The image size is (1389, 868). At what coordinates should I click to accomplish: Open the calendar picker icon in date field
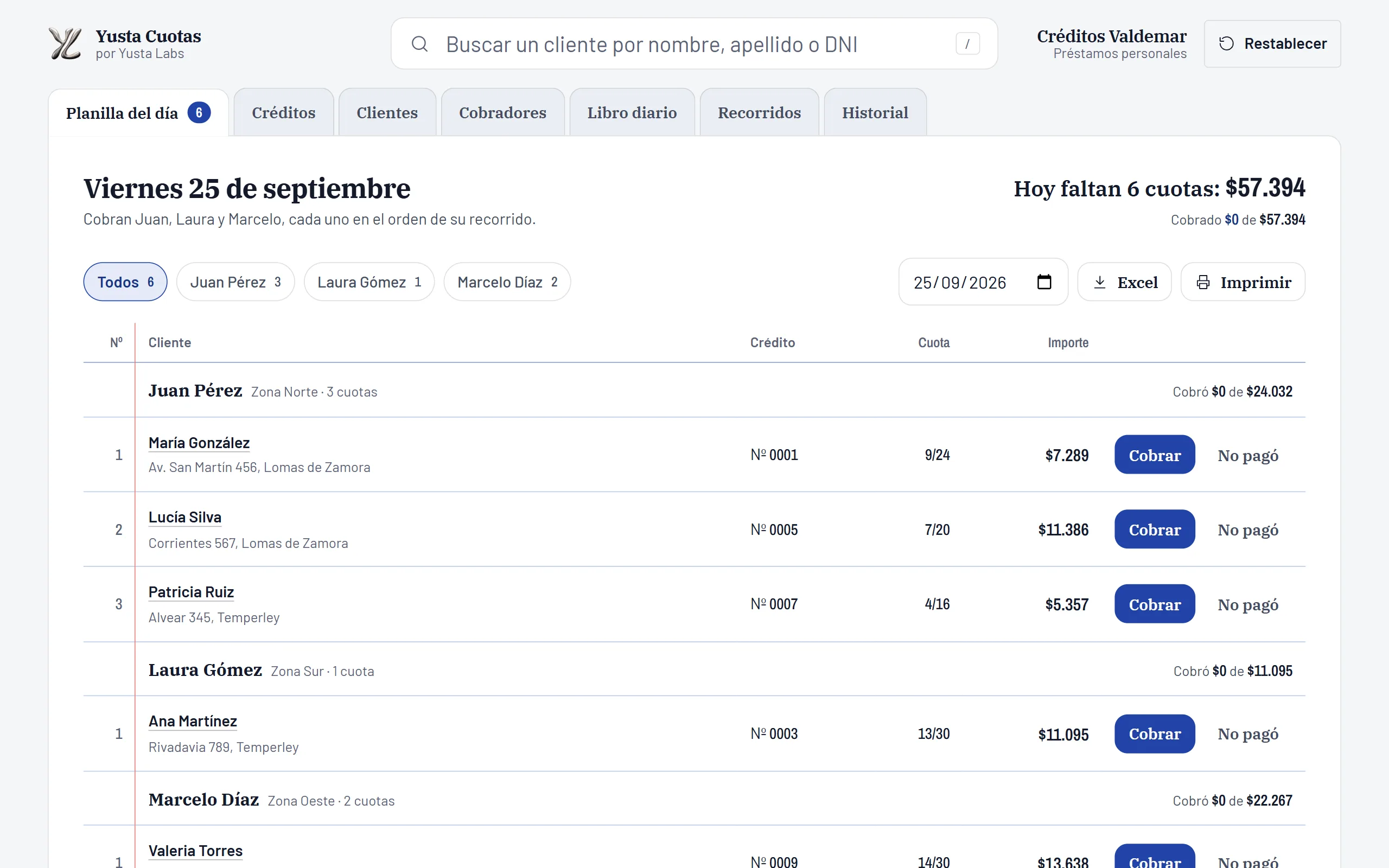click(1044, 282)
